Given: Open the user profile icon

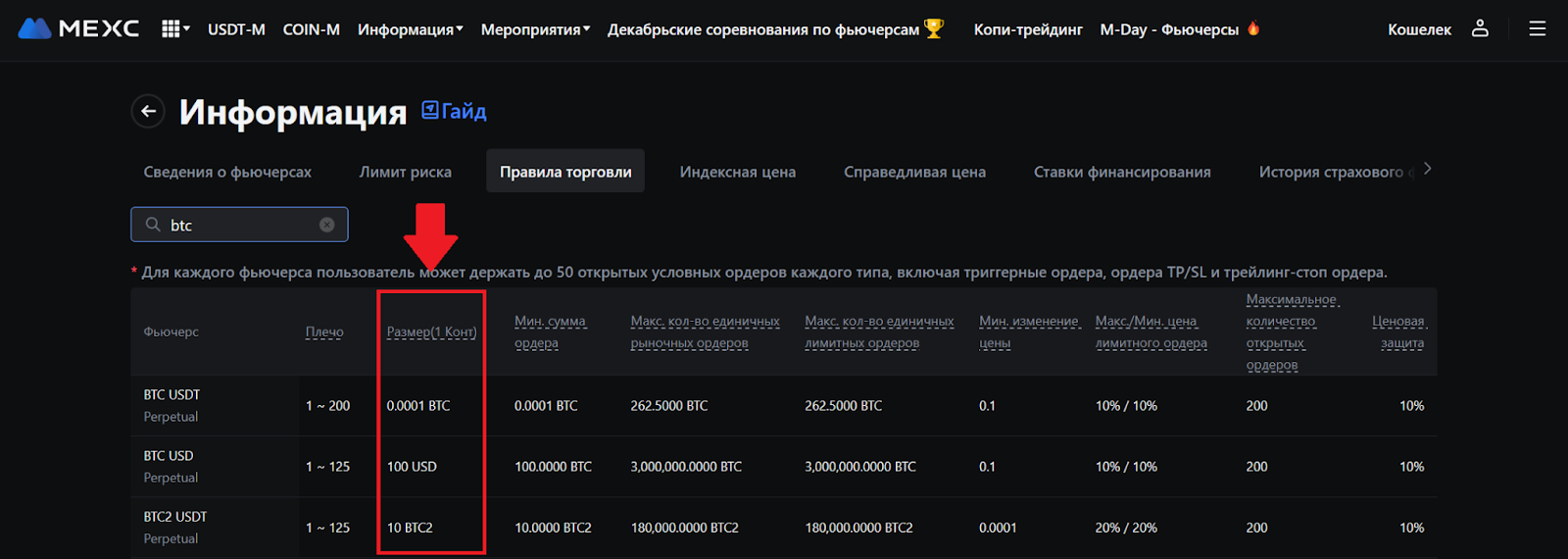Looking at the screenshot, I should 1480,28.
